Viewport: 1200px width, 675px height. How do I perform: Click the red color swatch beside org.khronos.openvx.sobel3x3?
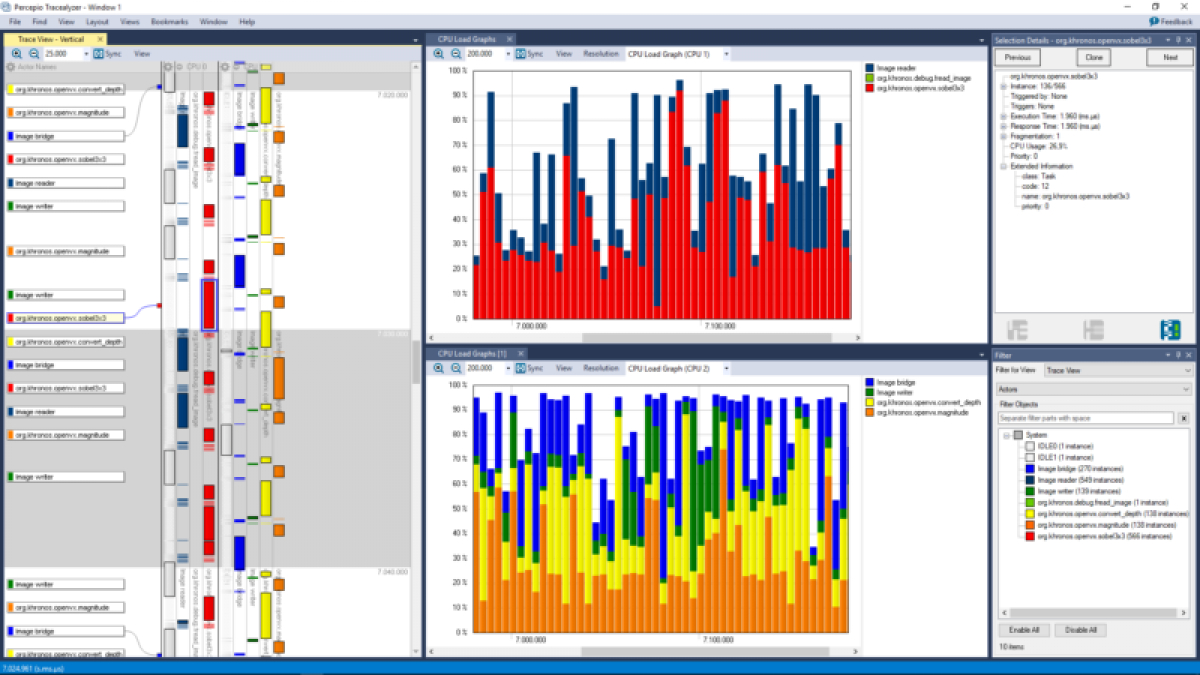(1030, 536)
